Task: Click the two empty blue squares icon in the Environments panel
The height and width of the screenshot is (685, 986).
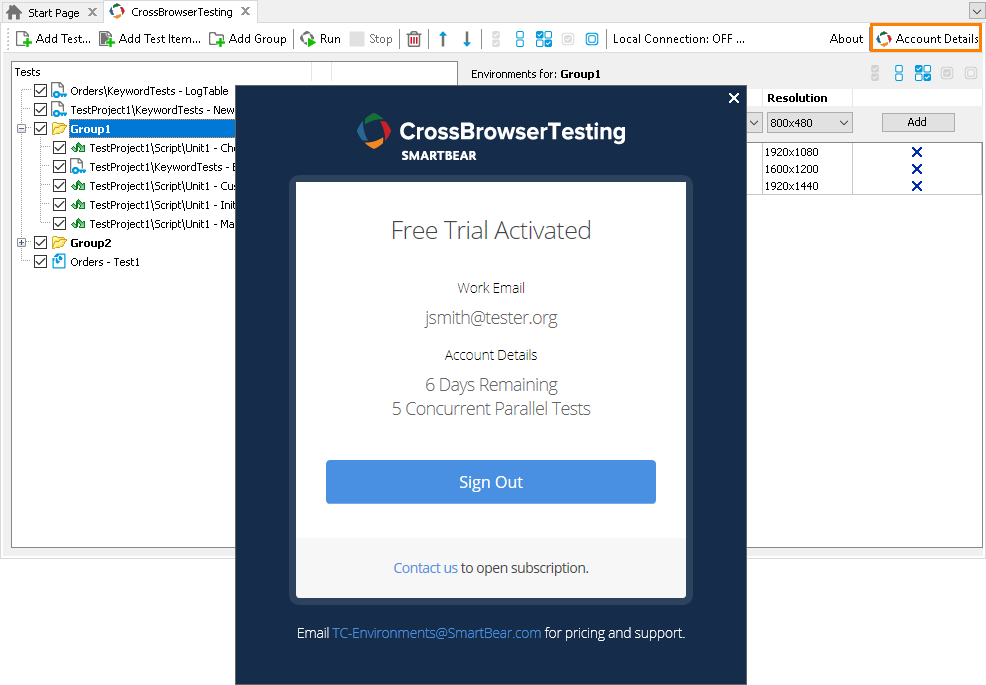Action: click(899, 74)
